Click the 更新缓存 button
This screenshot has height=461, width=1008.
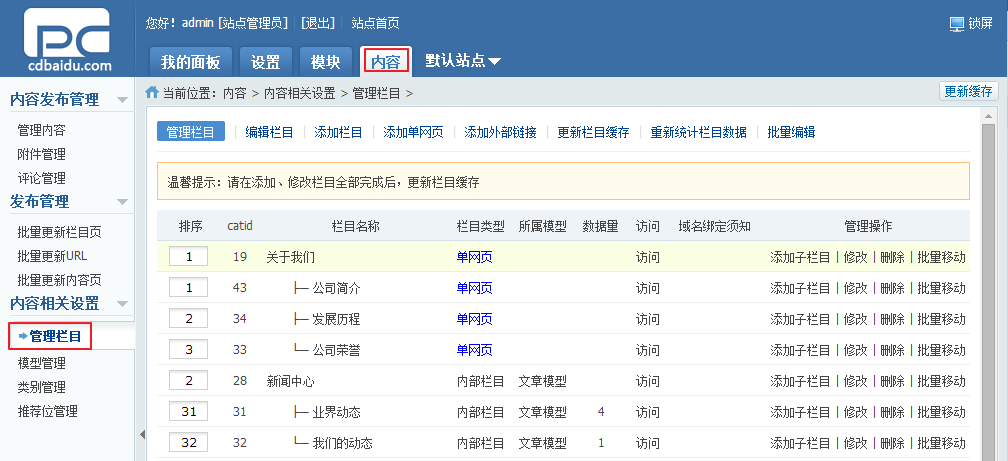(x=968, y=91)
